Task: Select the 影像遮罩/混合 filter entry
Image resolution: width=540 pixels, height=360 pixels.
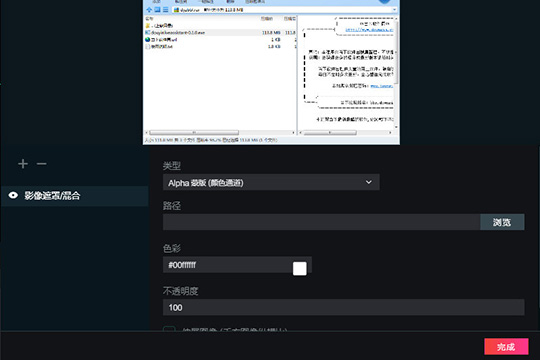Action: pos(75,196)
